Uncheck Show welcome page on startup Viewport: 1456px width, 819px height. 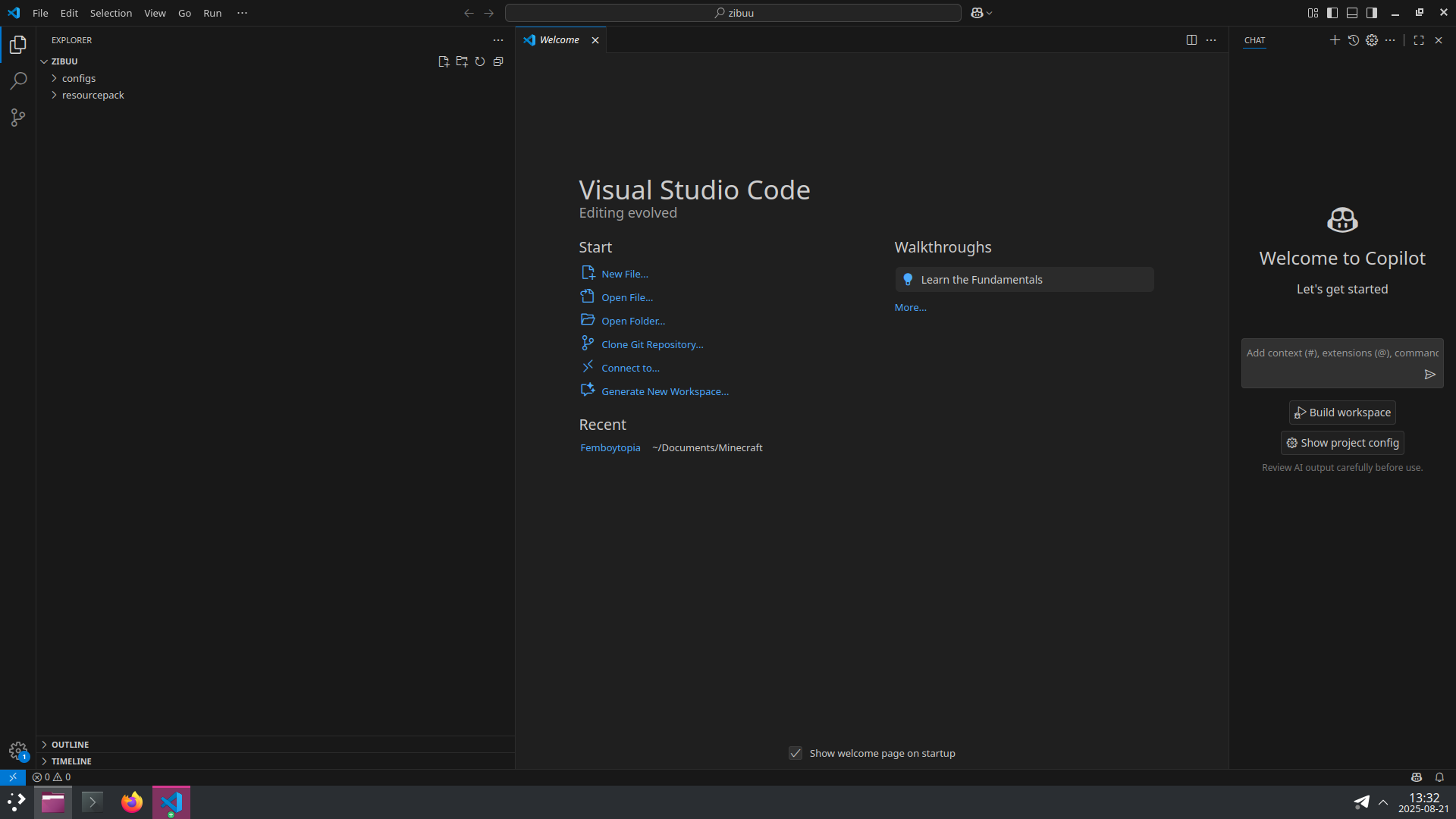point(795,753)
